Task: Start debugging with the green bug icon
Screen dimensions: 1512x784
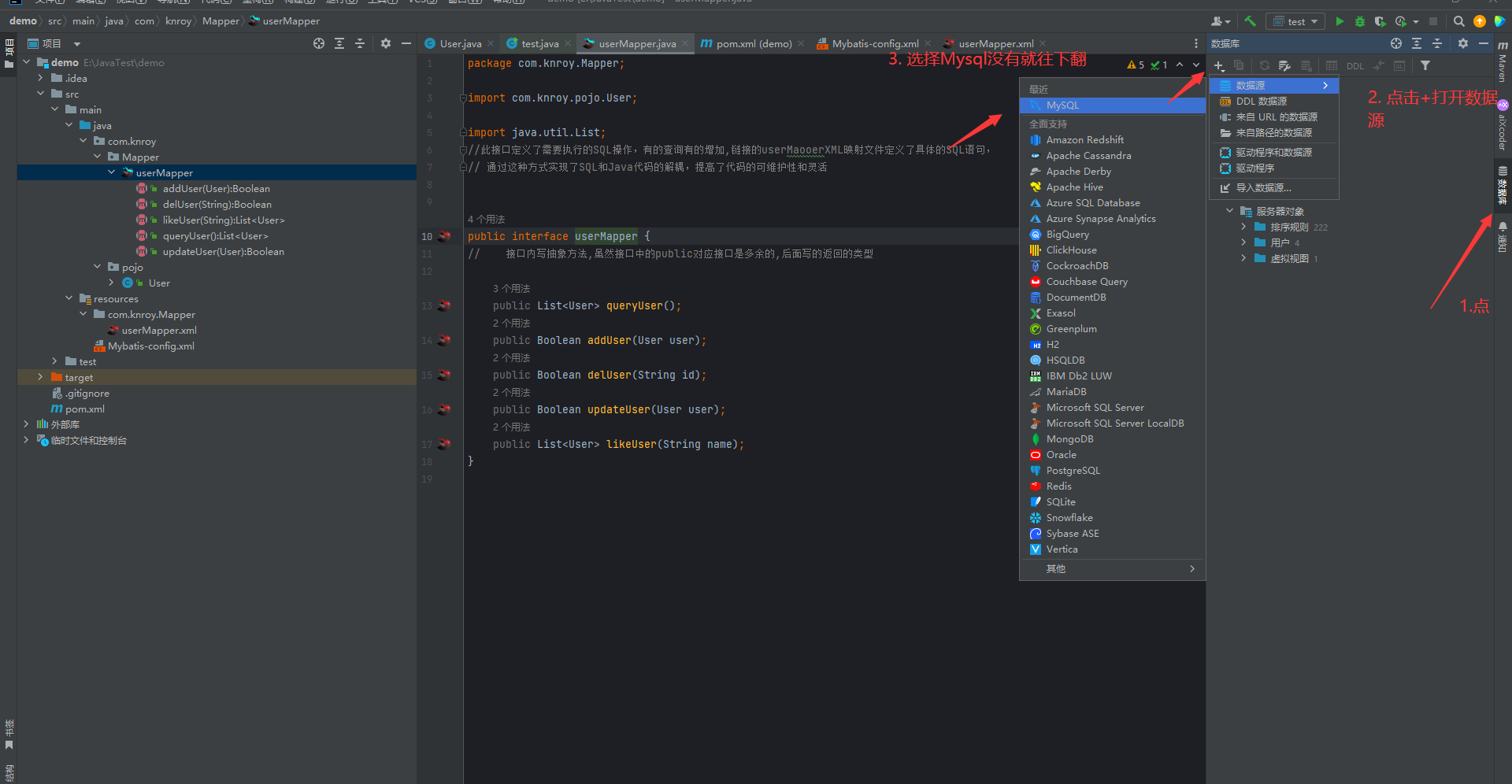Action: [1360, 21]
